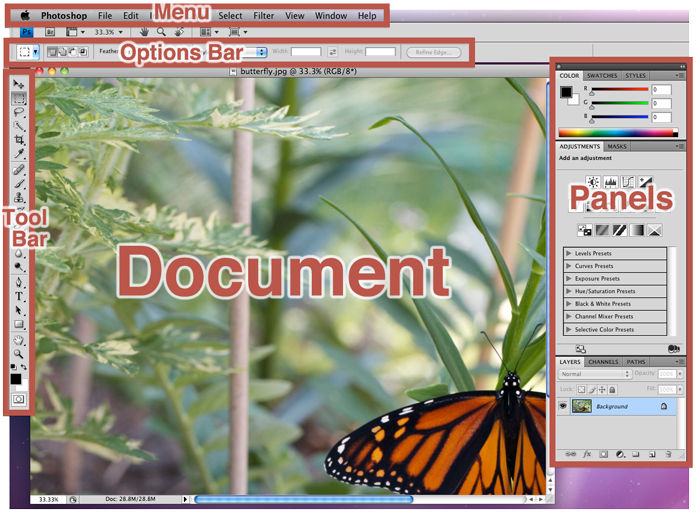Select the Healing Brush tool
The image size is (698, 518).
tap(18, 170)
